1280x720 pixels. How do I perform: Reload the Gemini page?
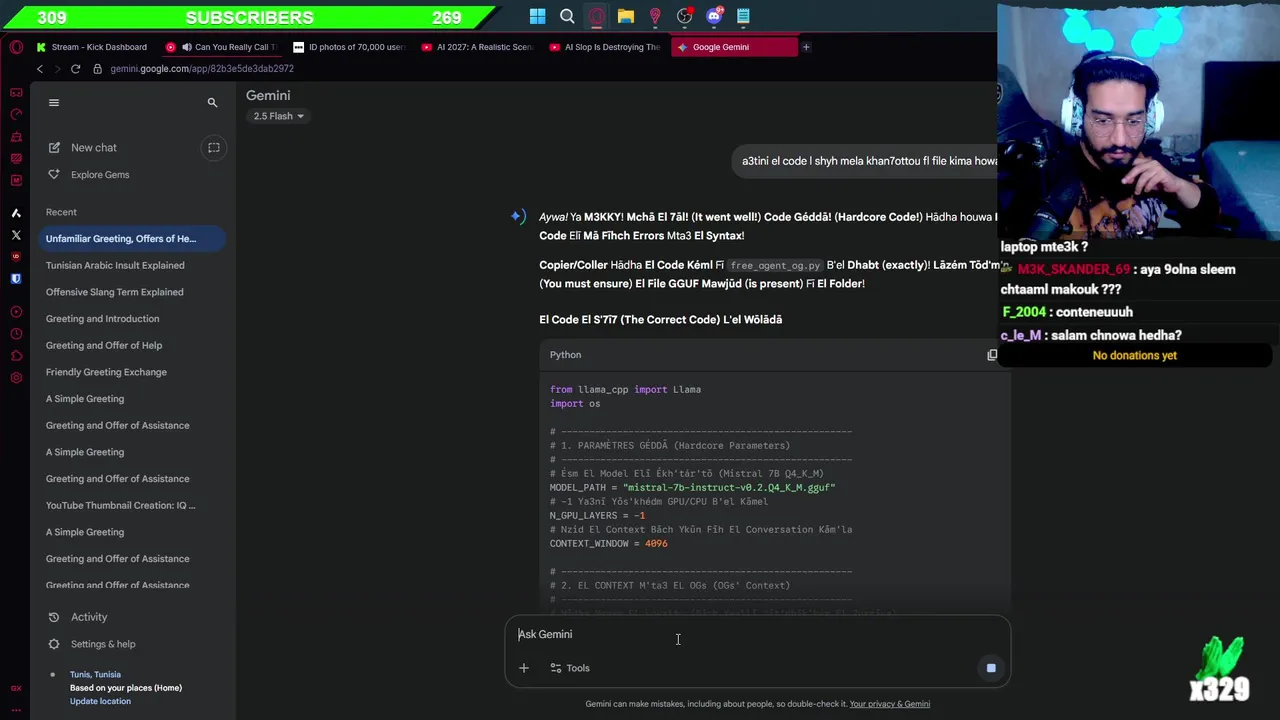pos(75,69)
